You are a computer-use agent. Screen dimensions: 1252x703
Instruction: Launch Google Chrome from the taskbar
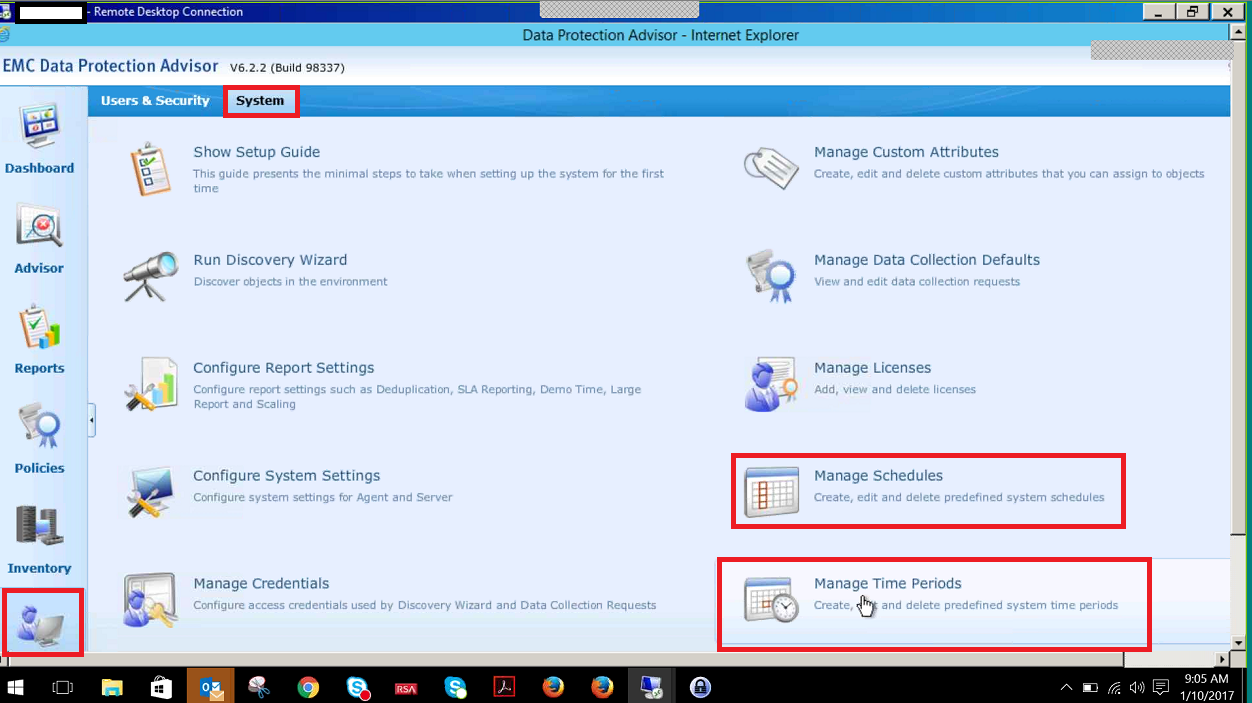click(x=308, y=687)
